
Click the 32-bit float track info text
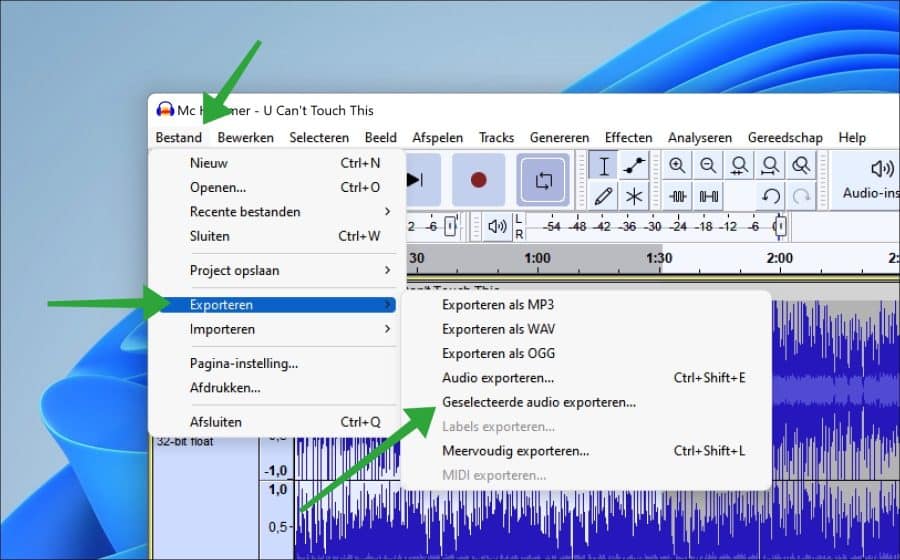(x=184, y=442)
